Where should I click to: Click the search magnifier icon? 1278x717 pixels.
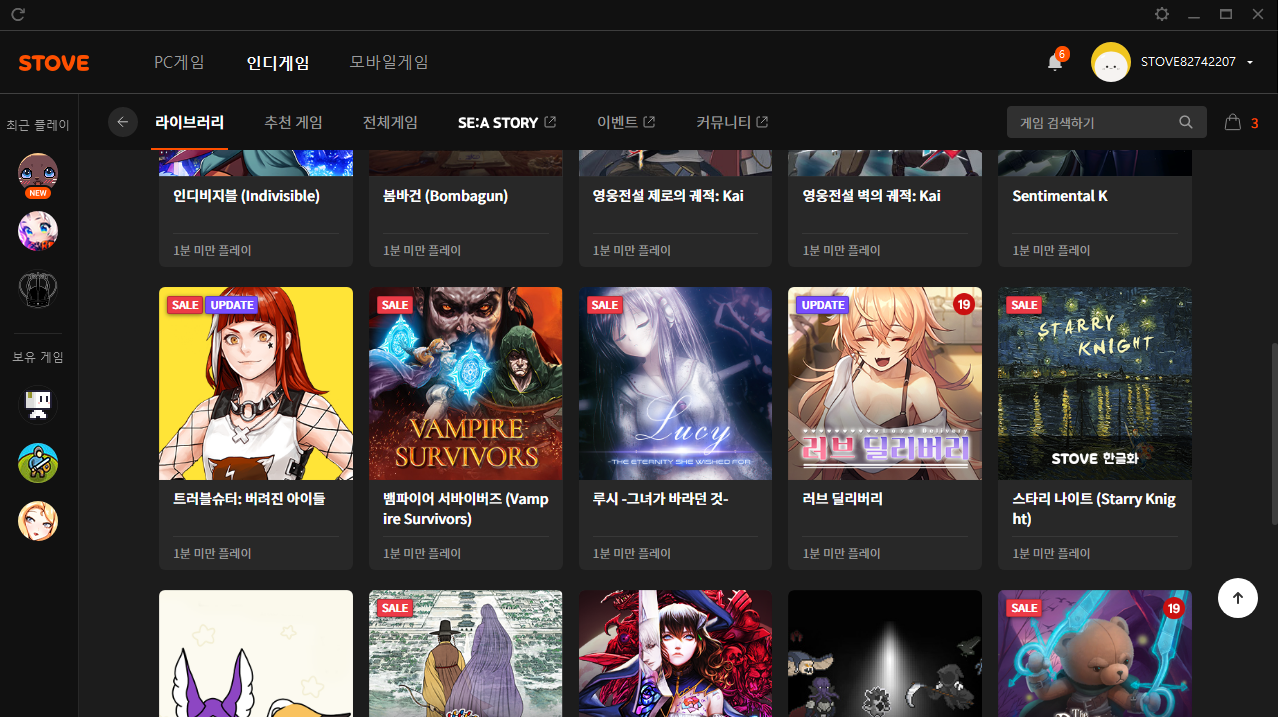point(1186,122)
